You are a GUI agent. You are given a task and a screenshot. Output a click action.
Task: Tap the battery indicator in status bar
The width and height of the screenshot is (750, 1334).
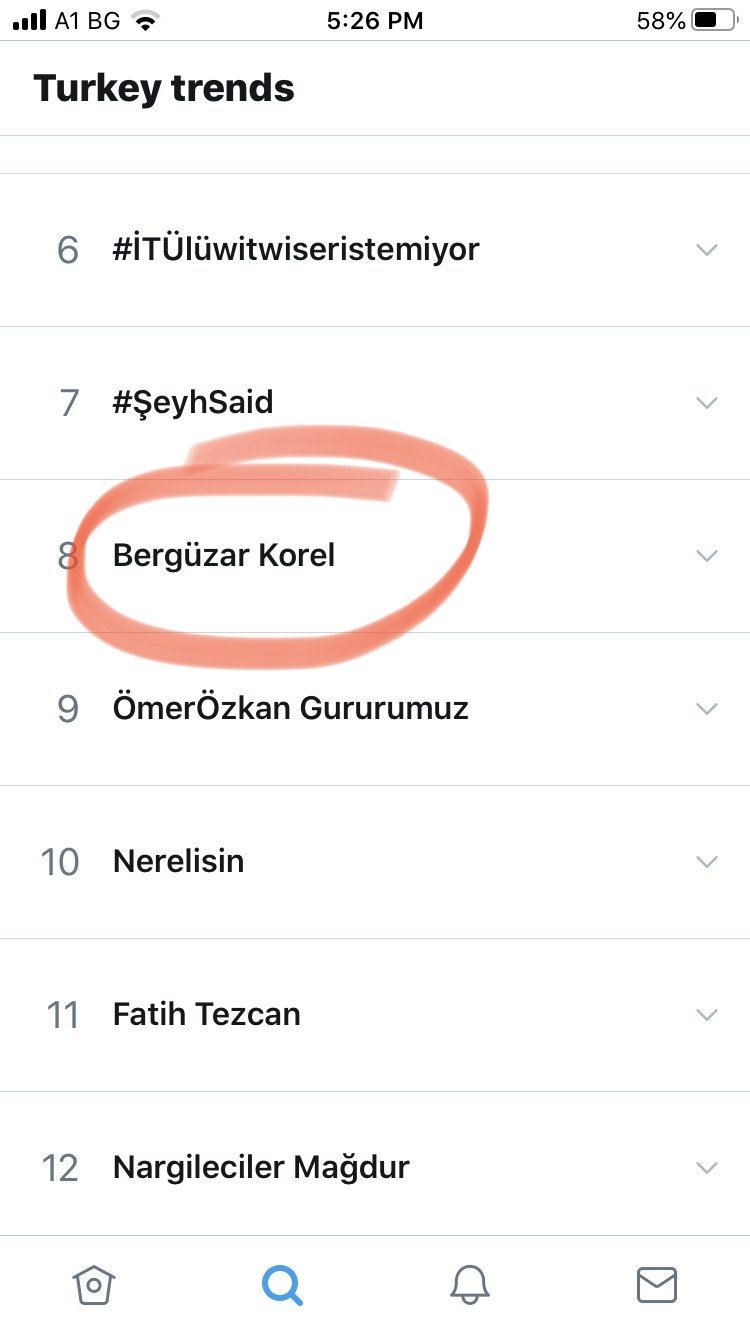(x=713, y=20)
